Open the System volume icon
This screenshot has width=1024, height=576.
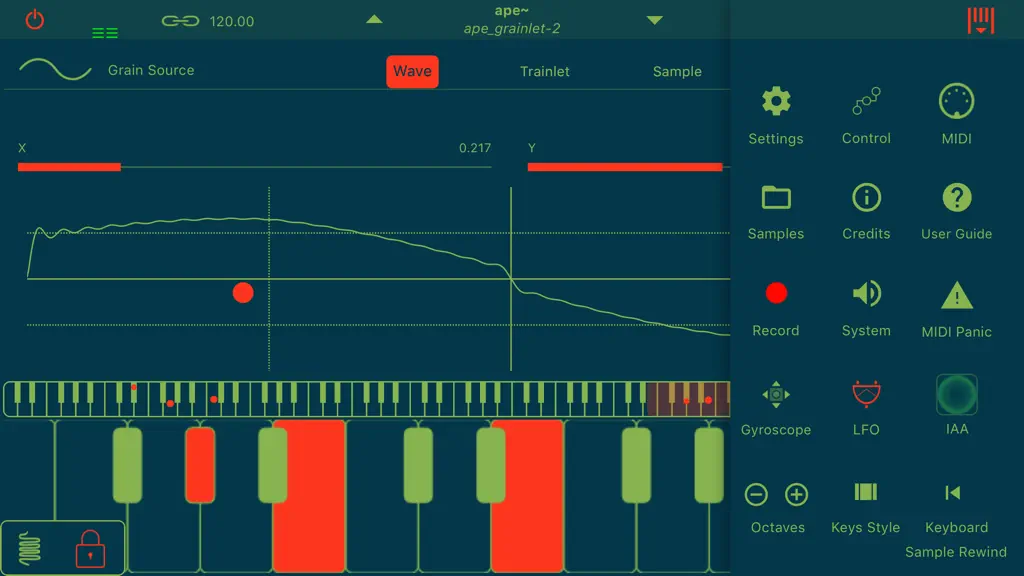pos(866,294)
